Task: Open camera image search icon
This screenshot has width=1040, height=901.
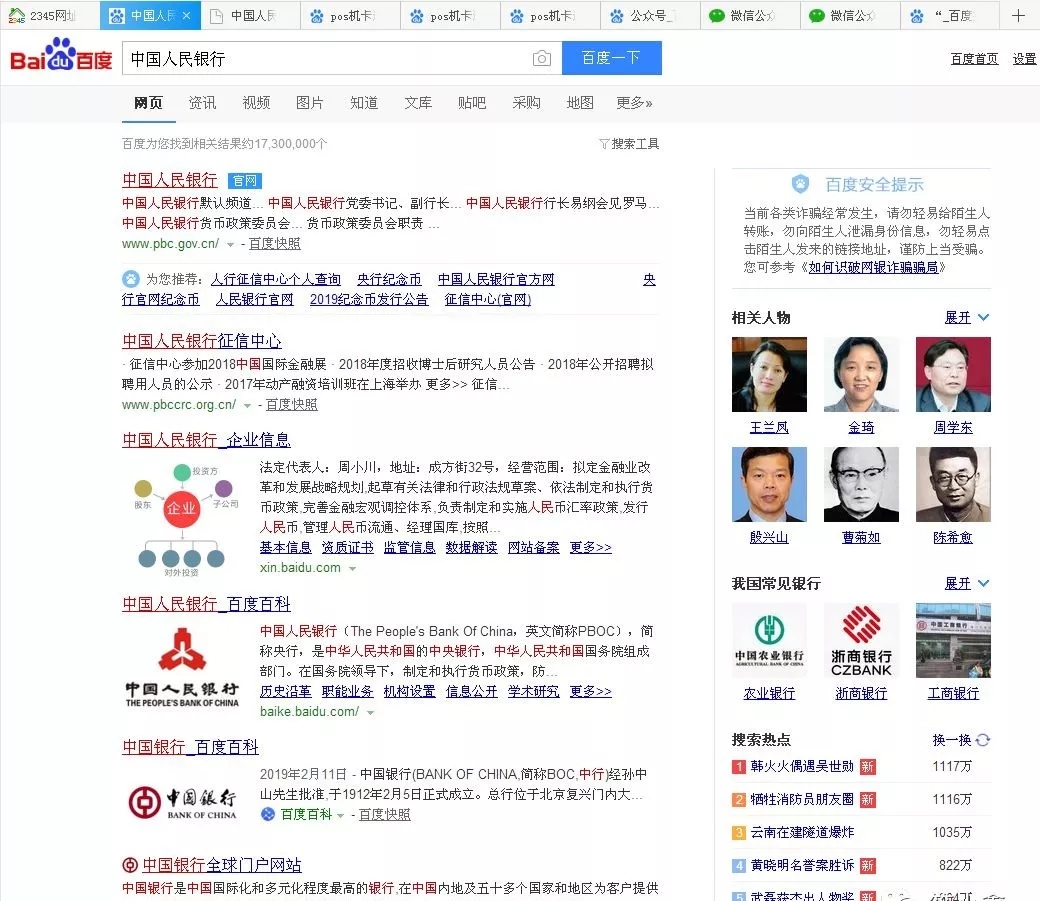Action: coord(542,58)
